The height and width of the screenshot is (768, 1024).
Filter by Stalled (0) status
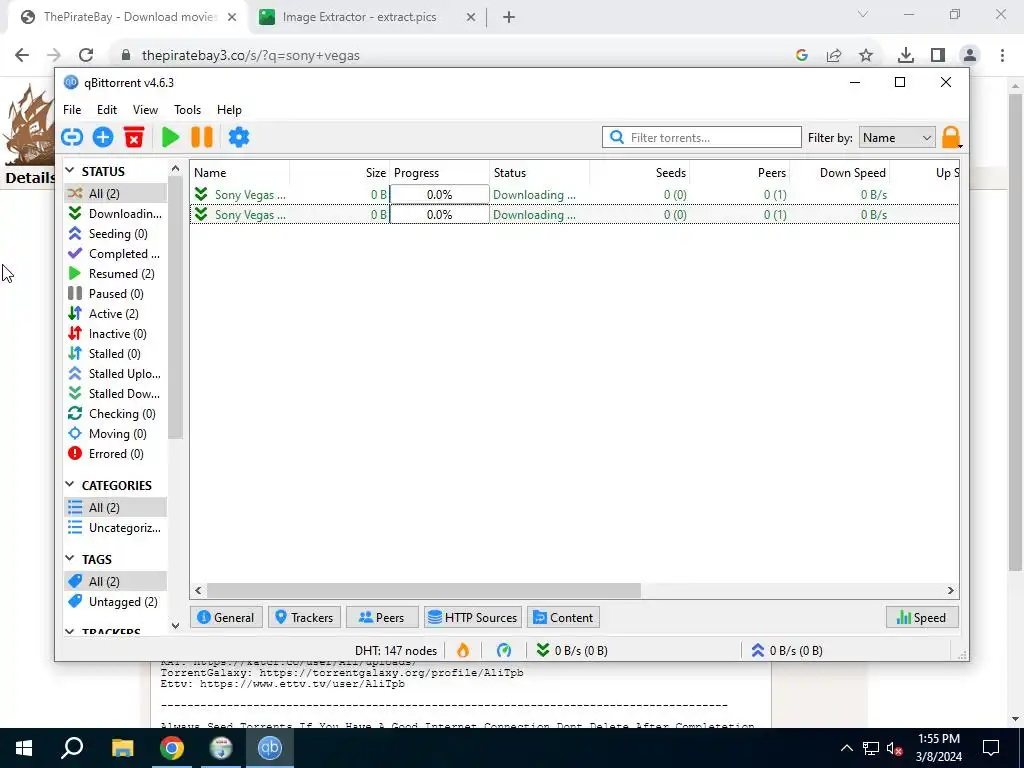pos(116,354)
